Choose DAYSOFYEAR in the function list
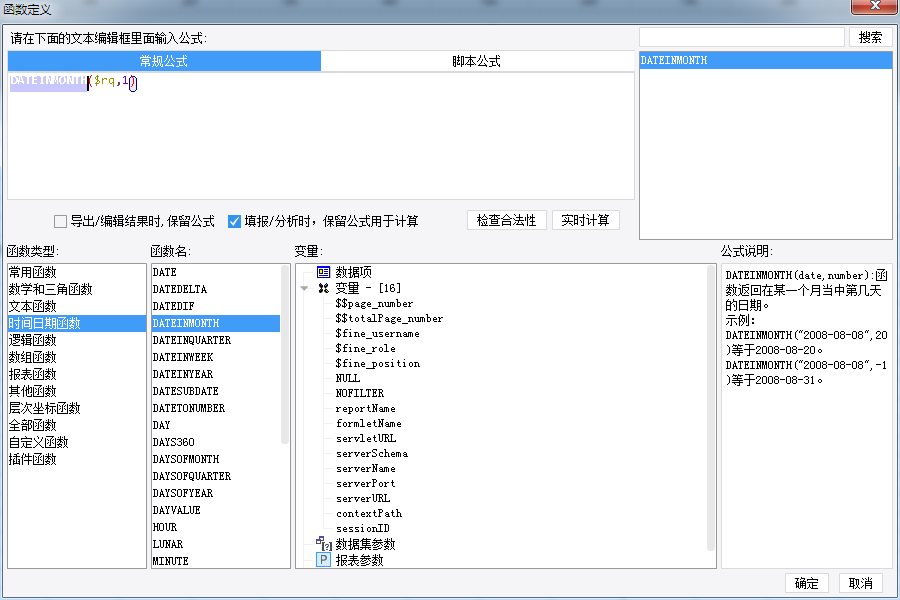900x600 pixels. (x=216, y=493)
